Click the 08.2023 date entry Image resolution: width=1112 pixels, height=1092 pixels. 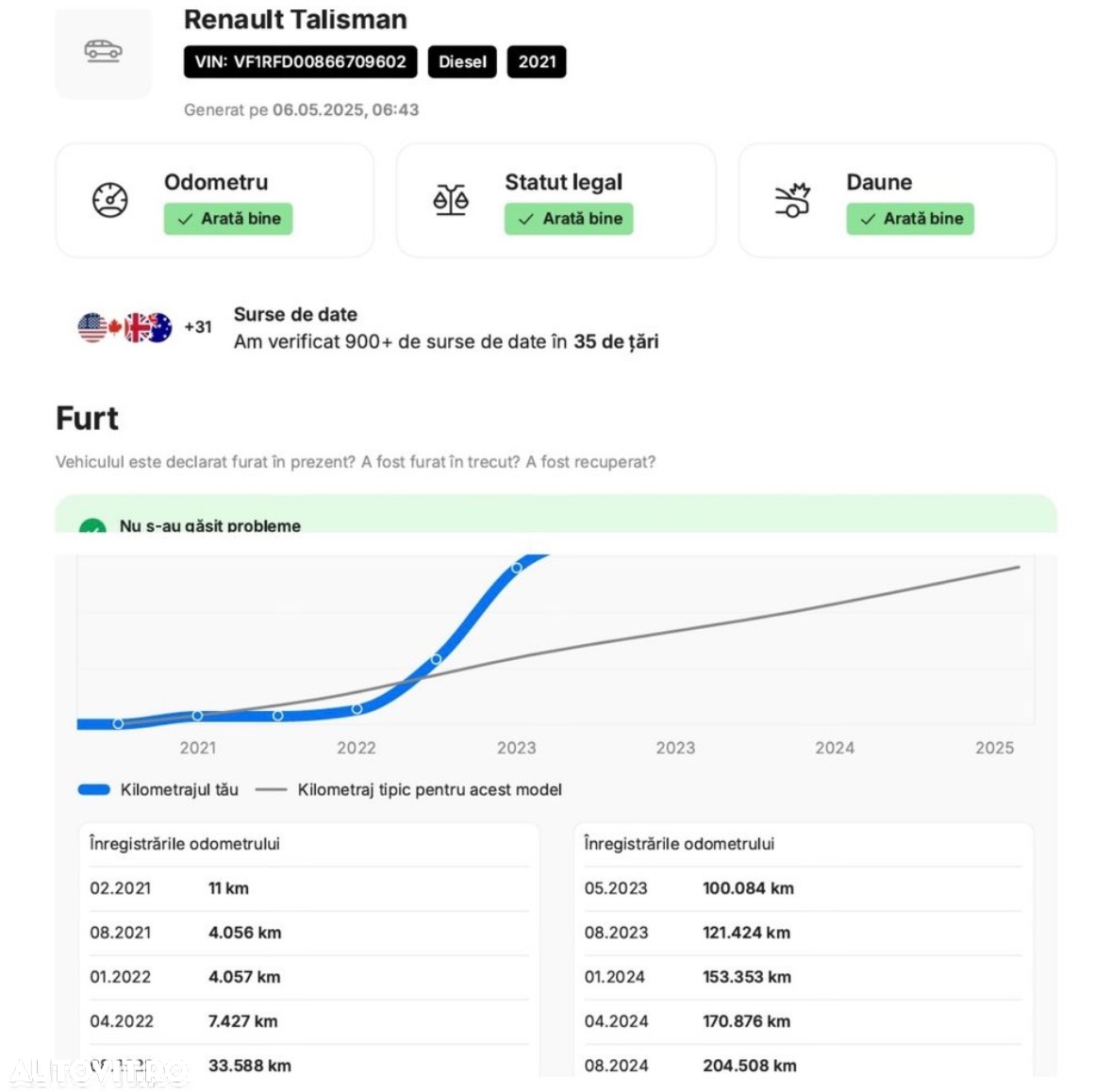click(616, 934)
